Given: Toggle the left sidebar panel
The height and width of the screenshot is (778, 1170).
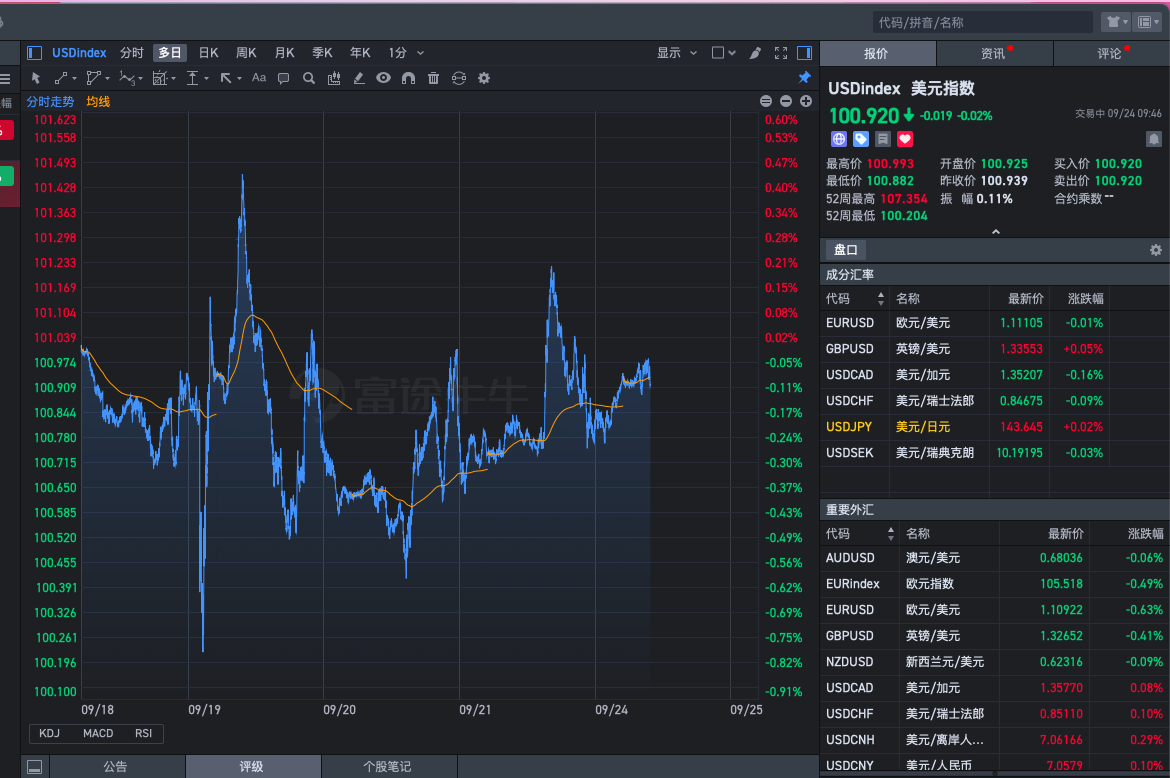Looking at the screenshot, I should tap(34, 53).
